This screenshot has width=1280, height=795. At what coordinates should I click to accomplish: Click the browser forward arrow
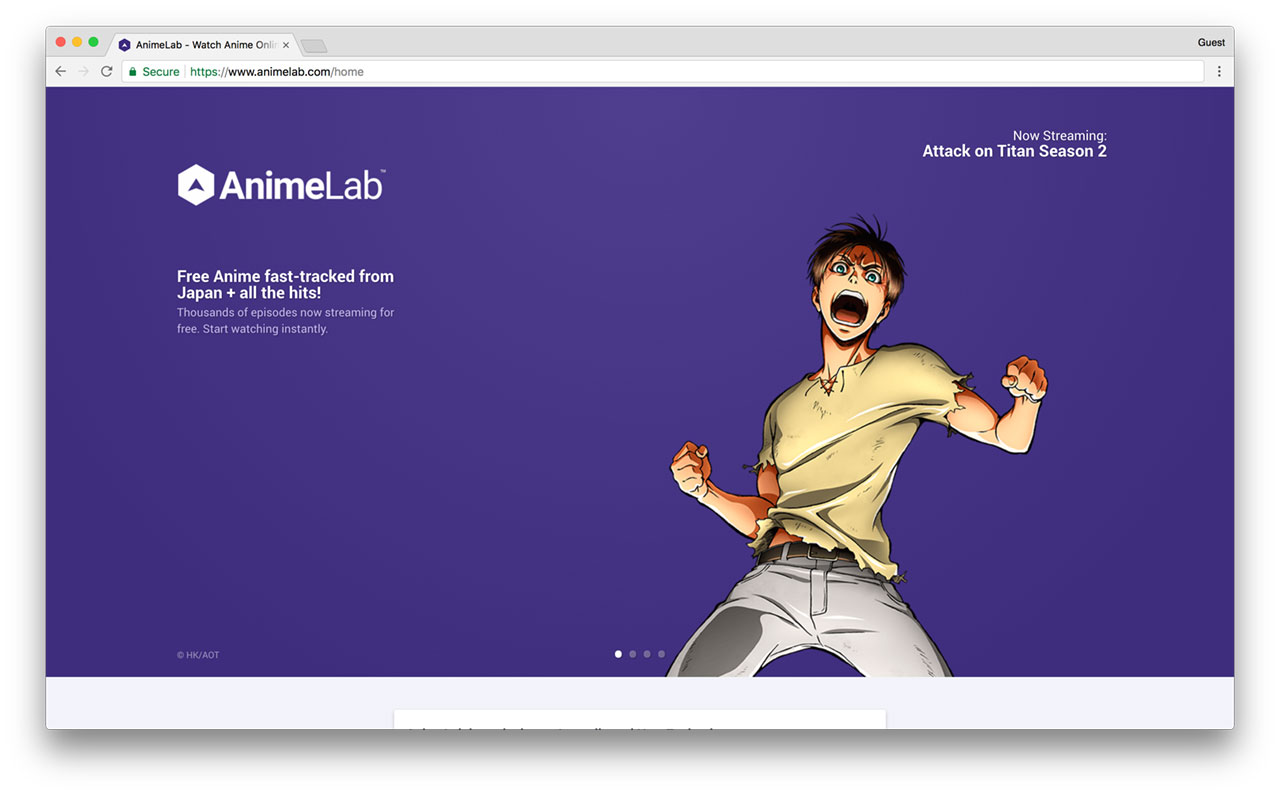click(84, 72)
